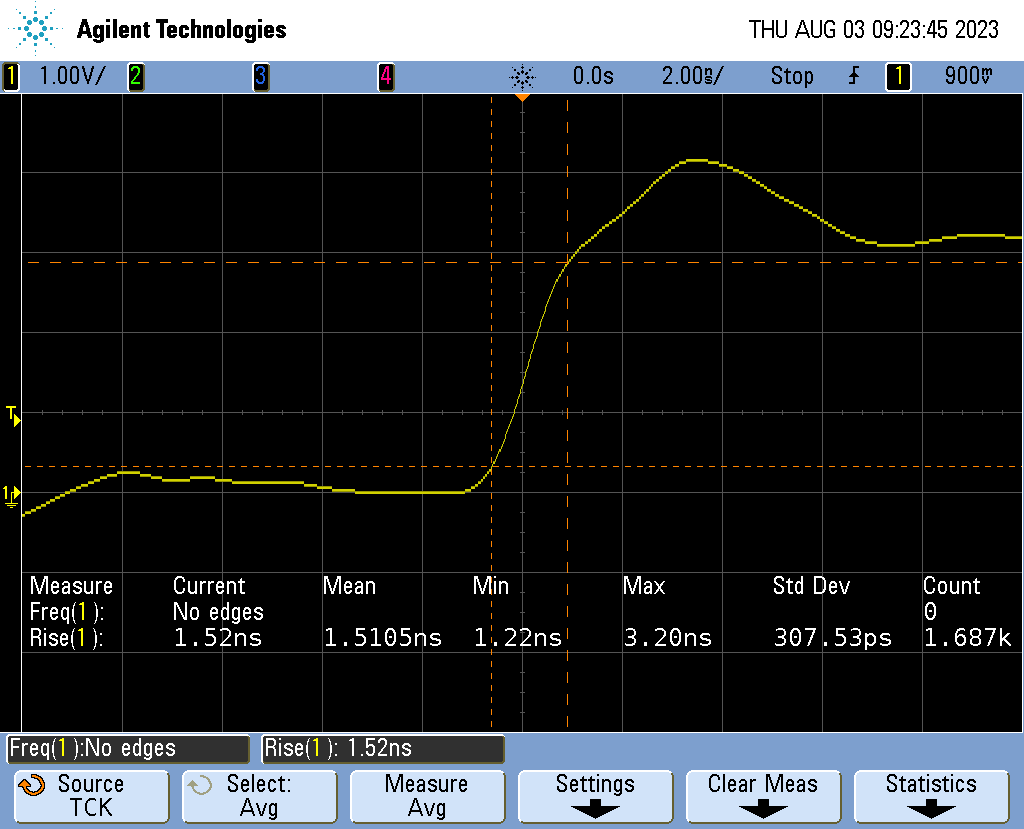
Task: Click the rotary knob icon on Source softkey
Action: [32, 785]
